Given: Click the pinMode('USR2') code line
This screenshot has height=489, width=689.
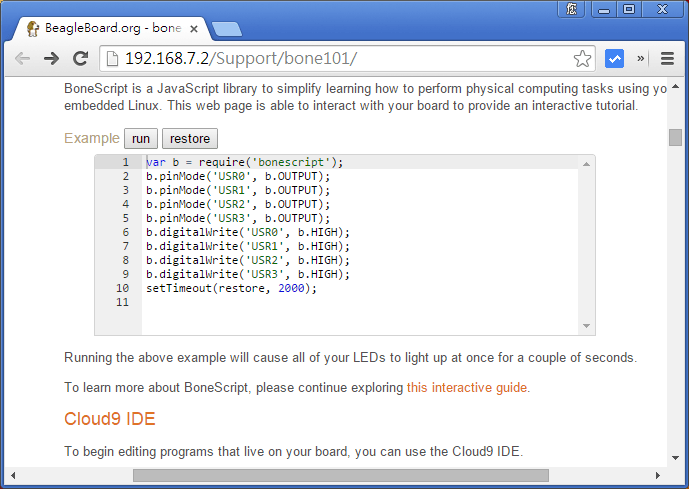Looking at the screenshot, I should pyautogui.click(x=238, y=204).
